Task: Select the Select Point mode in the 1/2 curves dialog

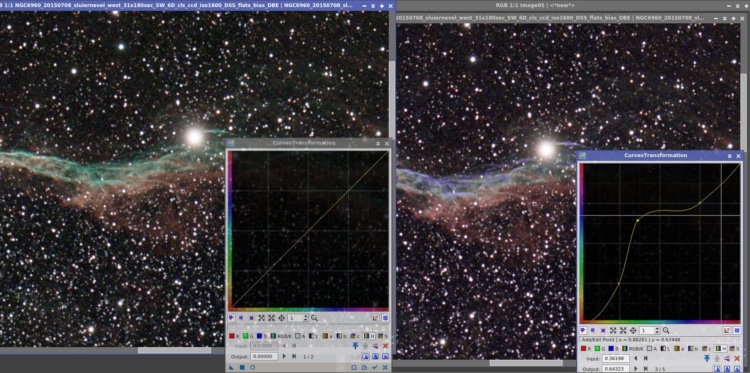Action: [x=241, y=318]
